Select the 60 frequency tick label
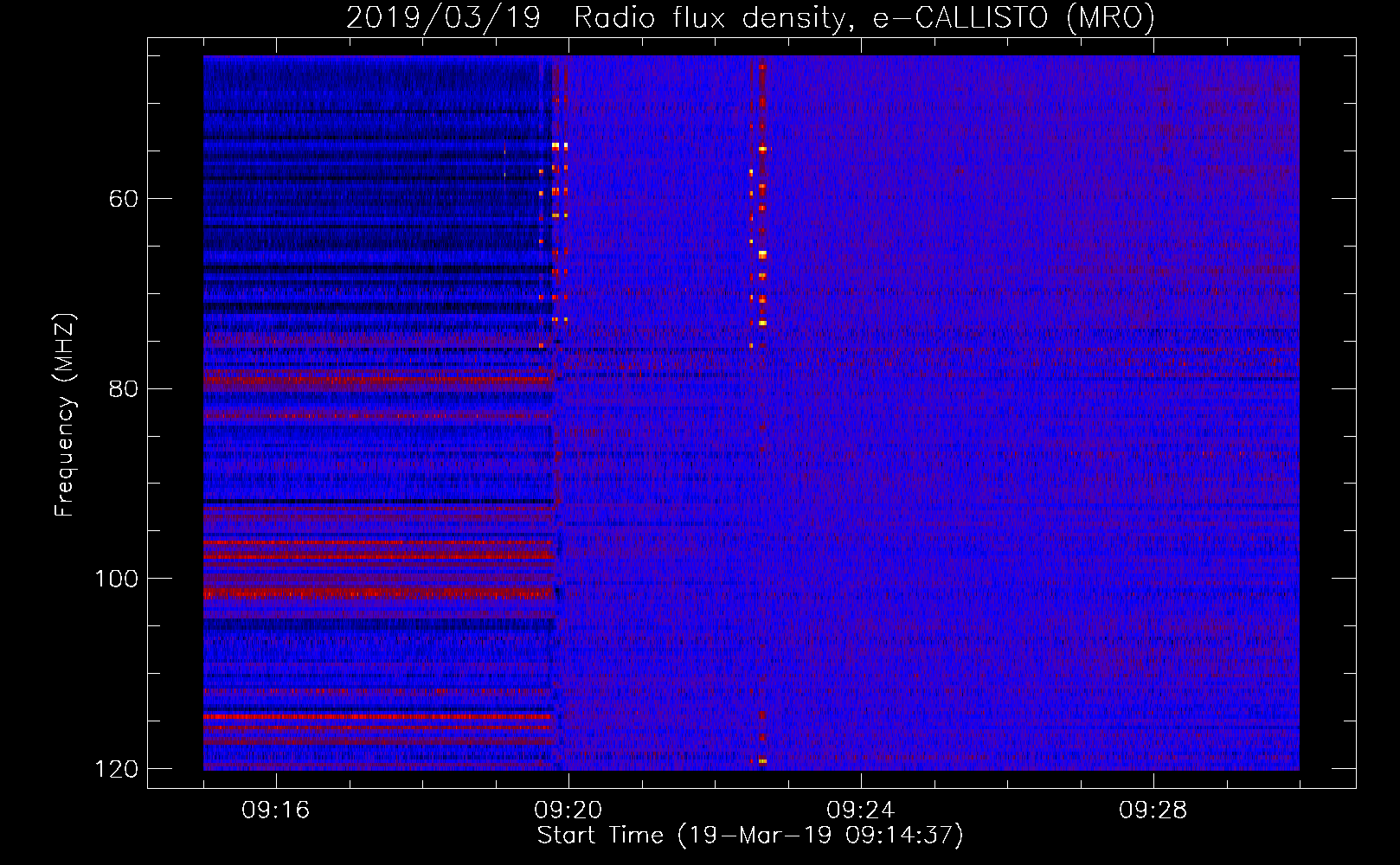 point(124,199)
